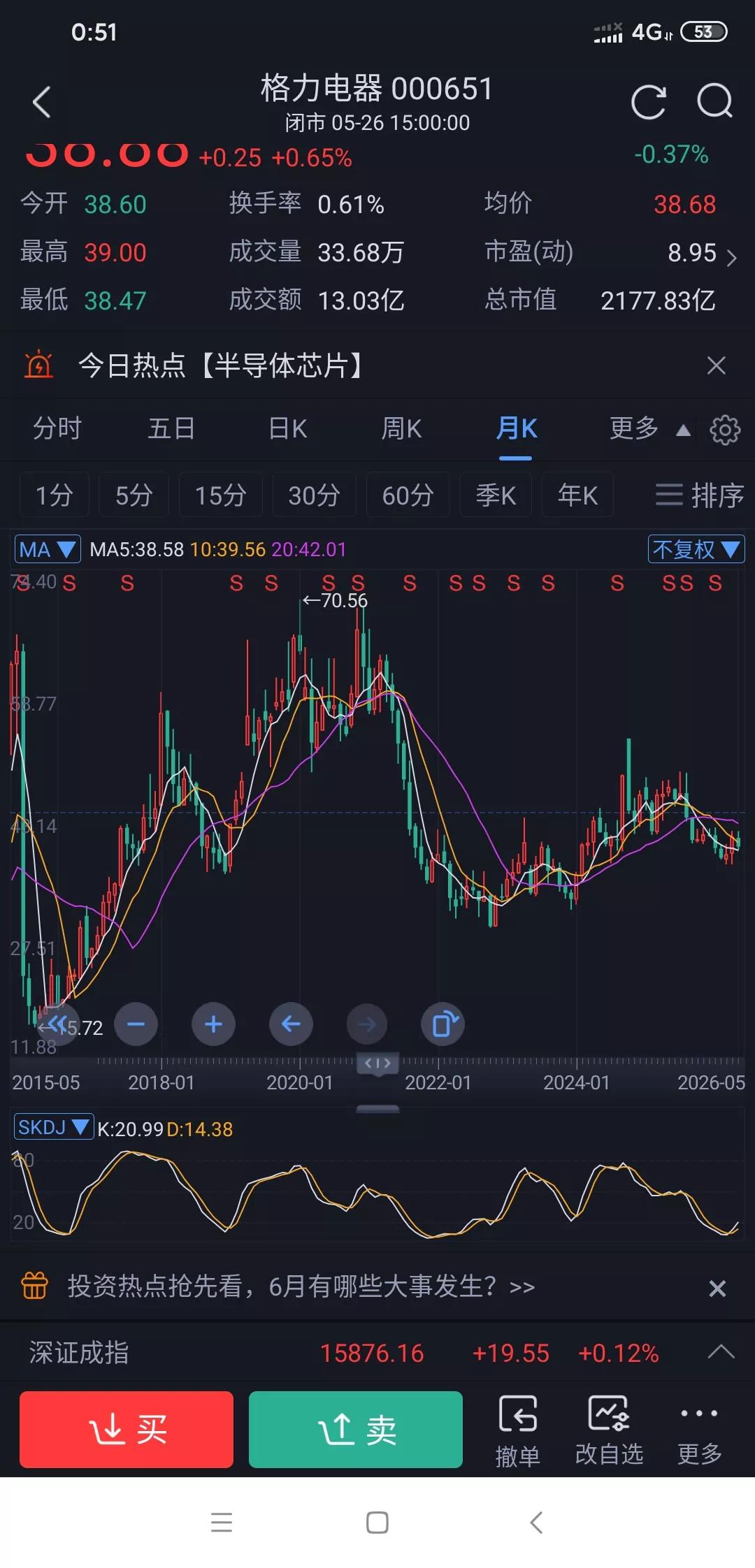Tap the 15876.16 index value
The width and height of the screenshot is (755, 1568).
click(372, 1353)
